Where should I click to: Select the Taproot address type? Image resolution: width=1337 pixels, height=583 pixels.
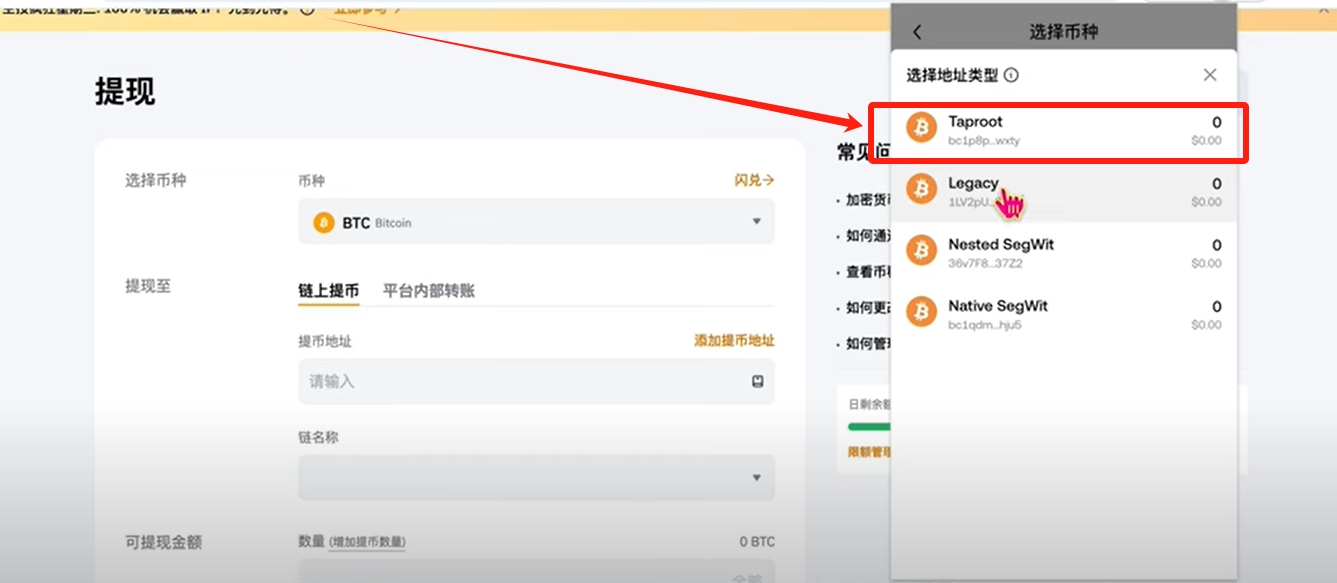click(x=1063, y=132)
